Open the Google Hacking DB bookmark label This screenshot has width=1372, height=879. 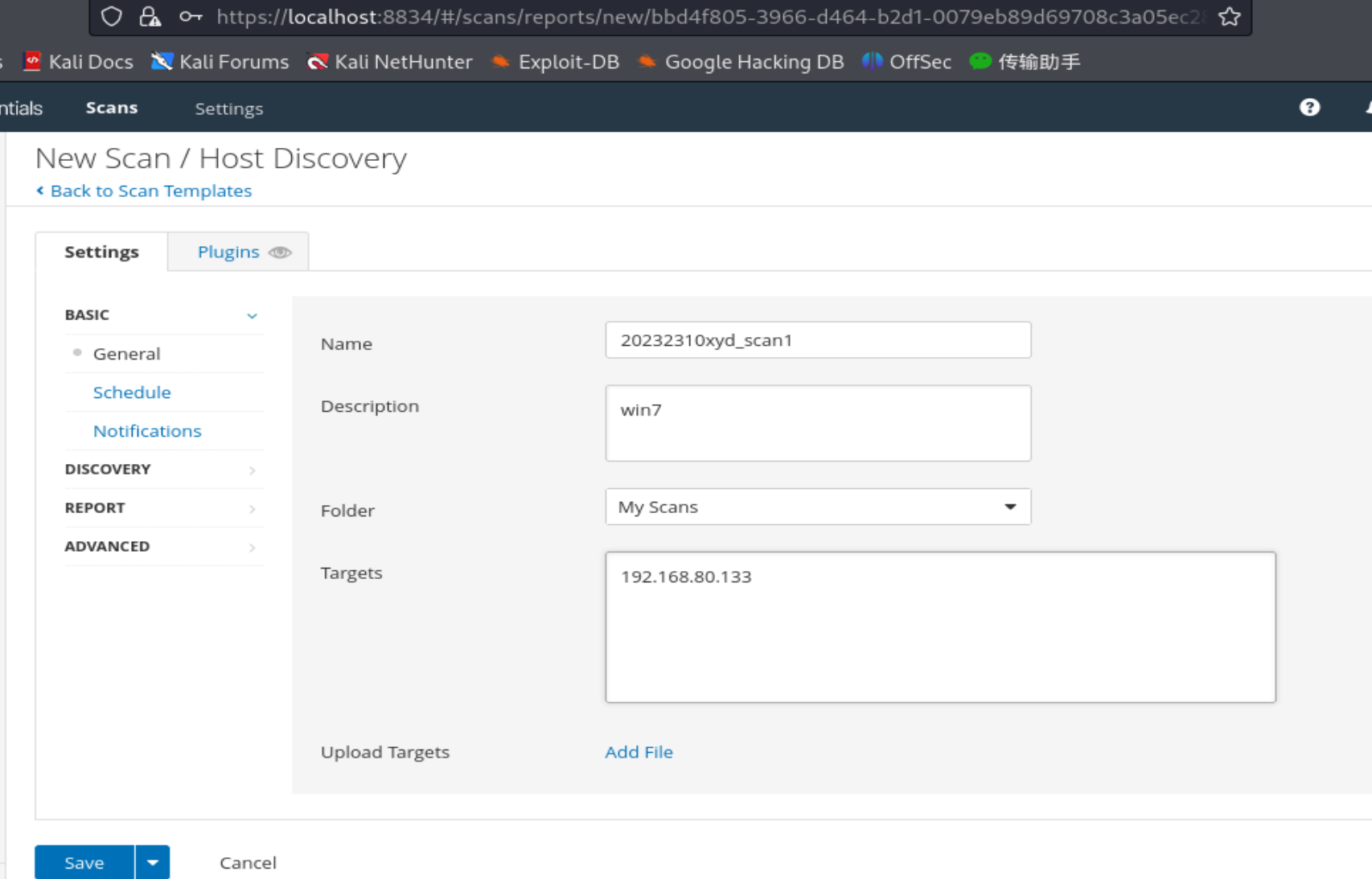754,62
